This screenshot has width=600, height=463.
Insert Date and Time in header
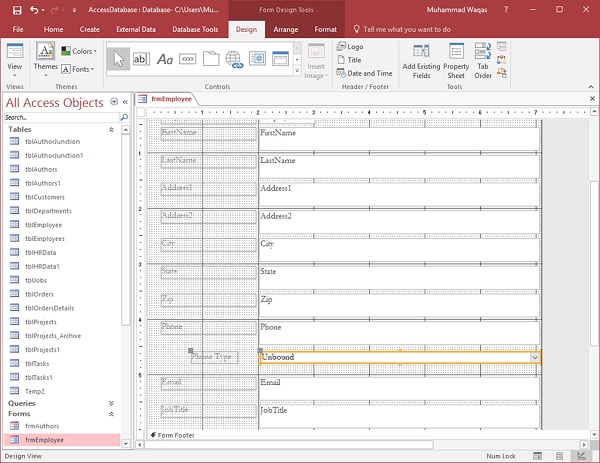[x=365, y=73]
